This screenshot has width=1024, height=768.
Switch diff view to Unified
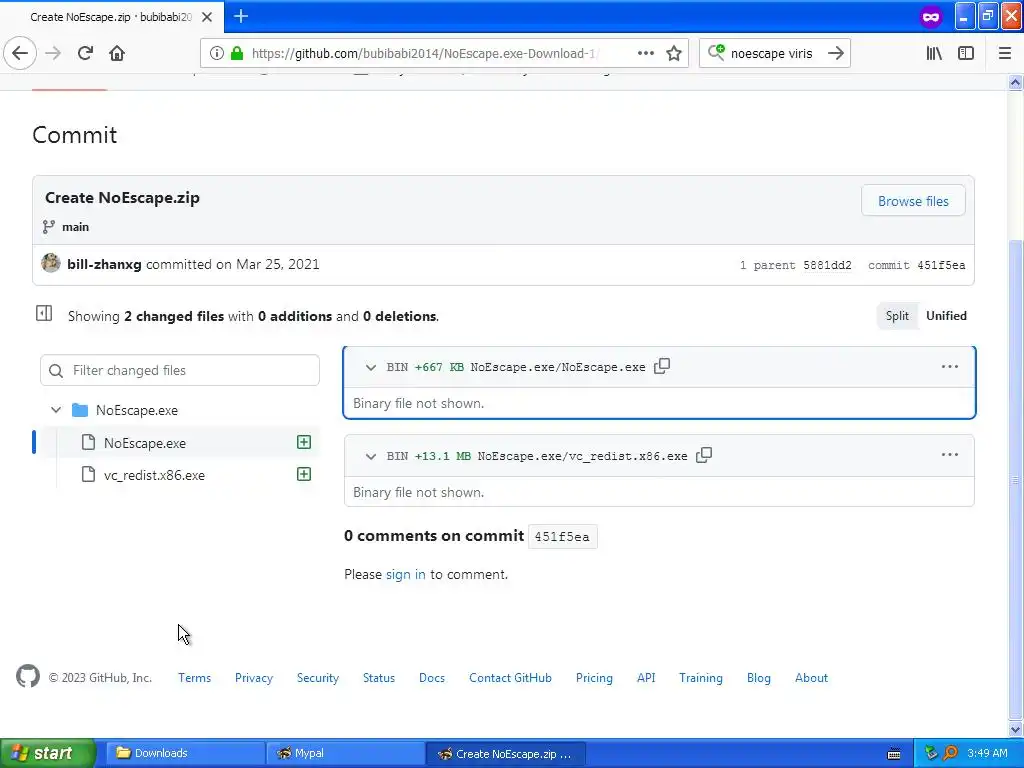point(946,315)
